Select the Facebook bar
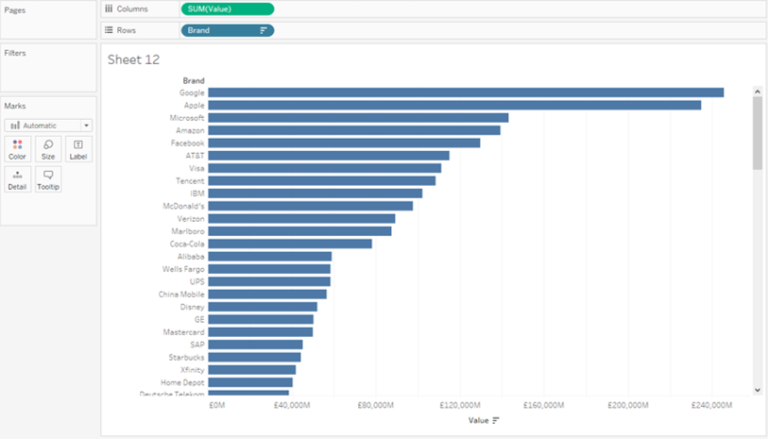 coord(344,143)
